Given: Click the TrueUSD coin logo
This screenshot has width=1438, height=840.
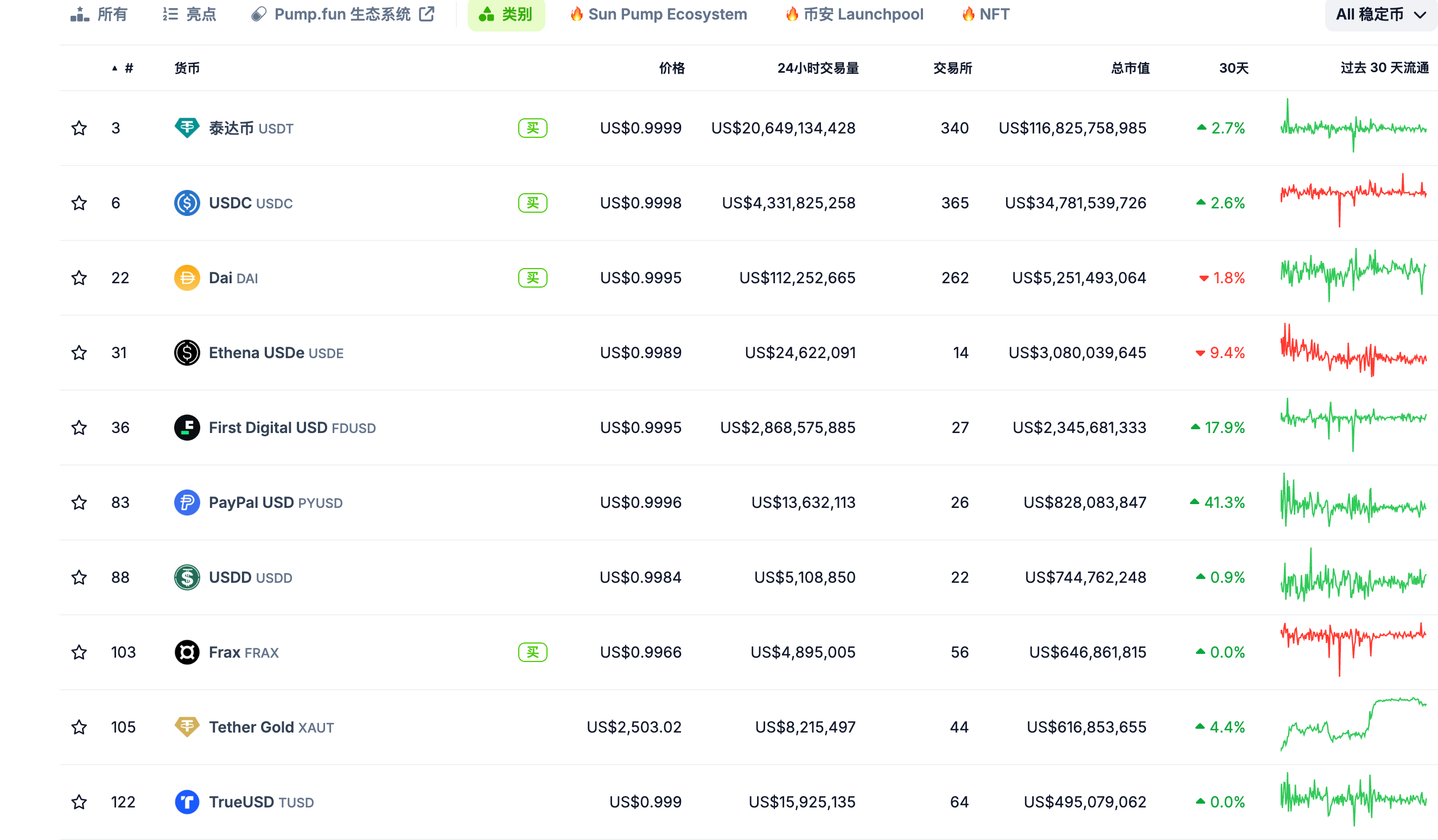Looking at the screenshot, I should [187, 802].
